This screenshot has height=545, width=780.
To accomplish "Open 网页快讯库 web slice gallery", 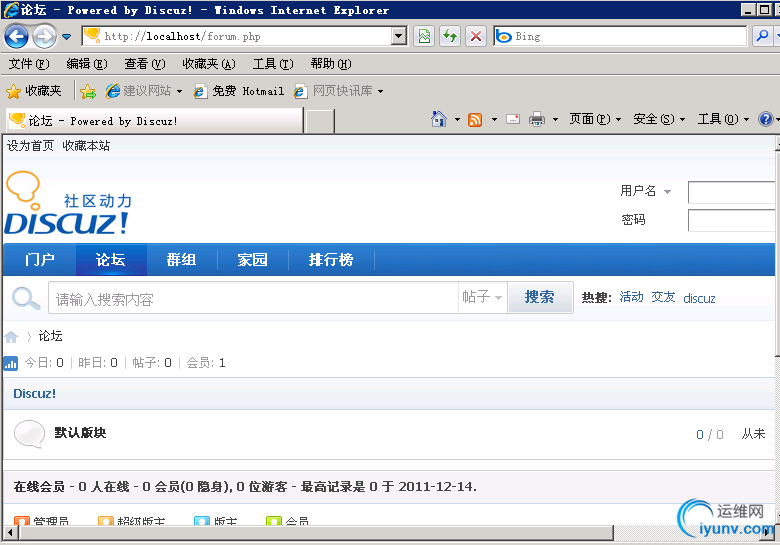I will pyautogui.click(x=338, y=91).
